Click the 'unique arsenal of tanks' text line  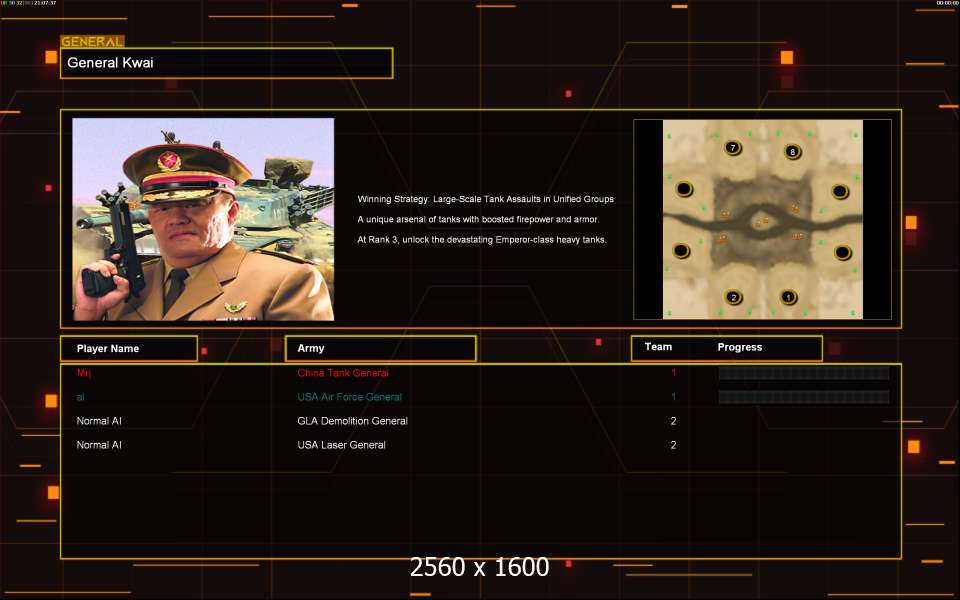click(478, 219)
